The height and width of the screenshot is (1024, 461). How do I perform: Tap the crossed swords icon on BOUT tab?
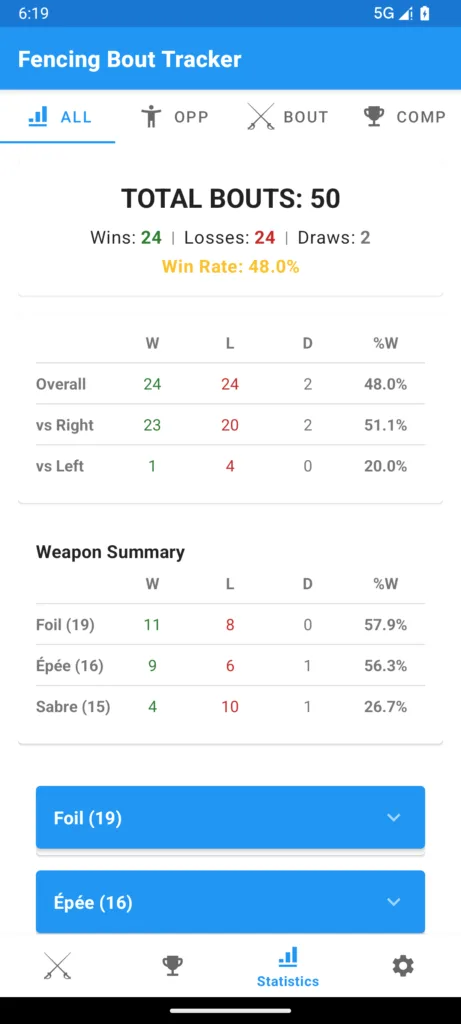tap(260, 117)
